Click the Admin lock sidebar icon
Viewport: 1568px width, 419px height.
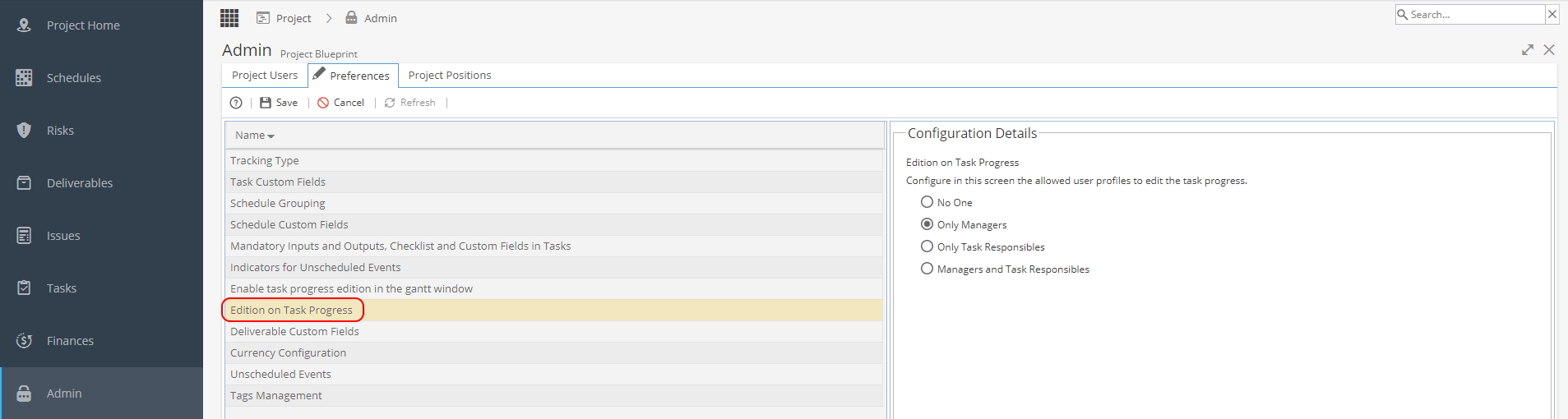(24, 394)
